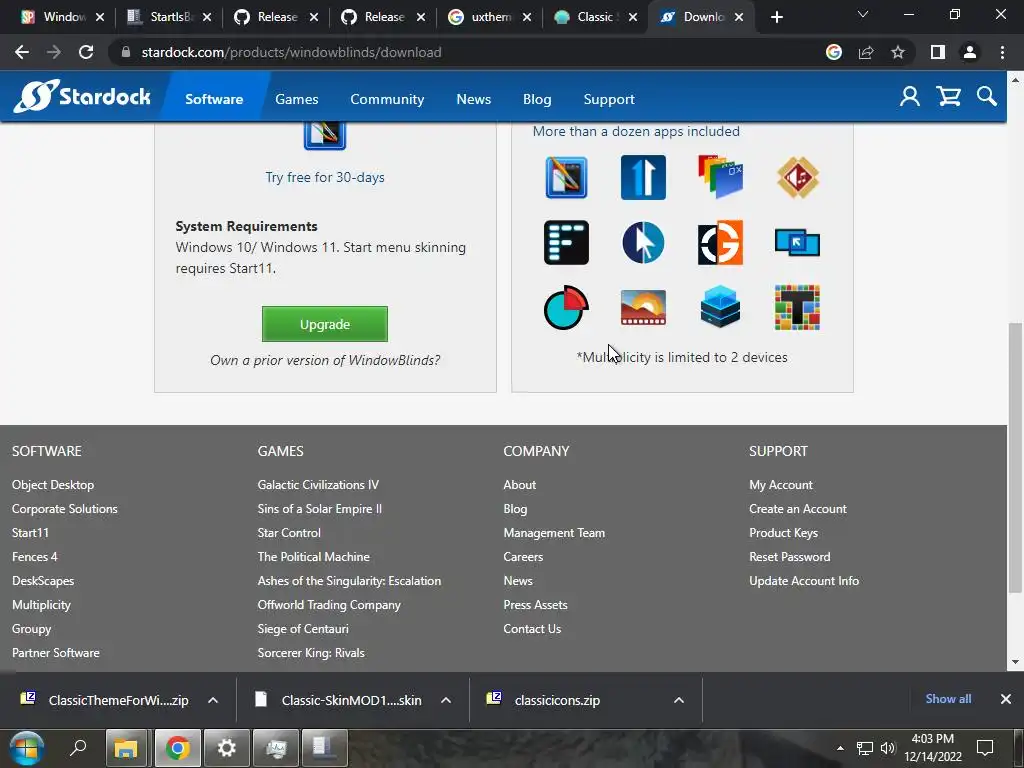Click the share page icon in address bar
1024x768 pixels.
(866, 52)
